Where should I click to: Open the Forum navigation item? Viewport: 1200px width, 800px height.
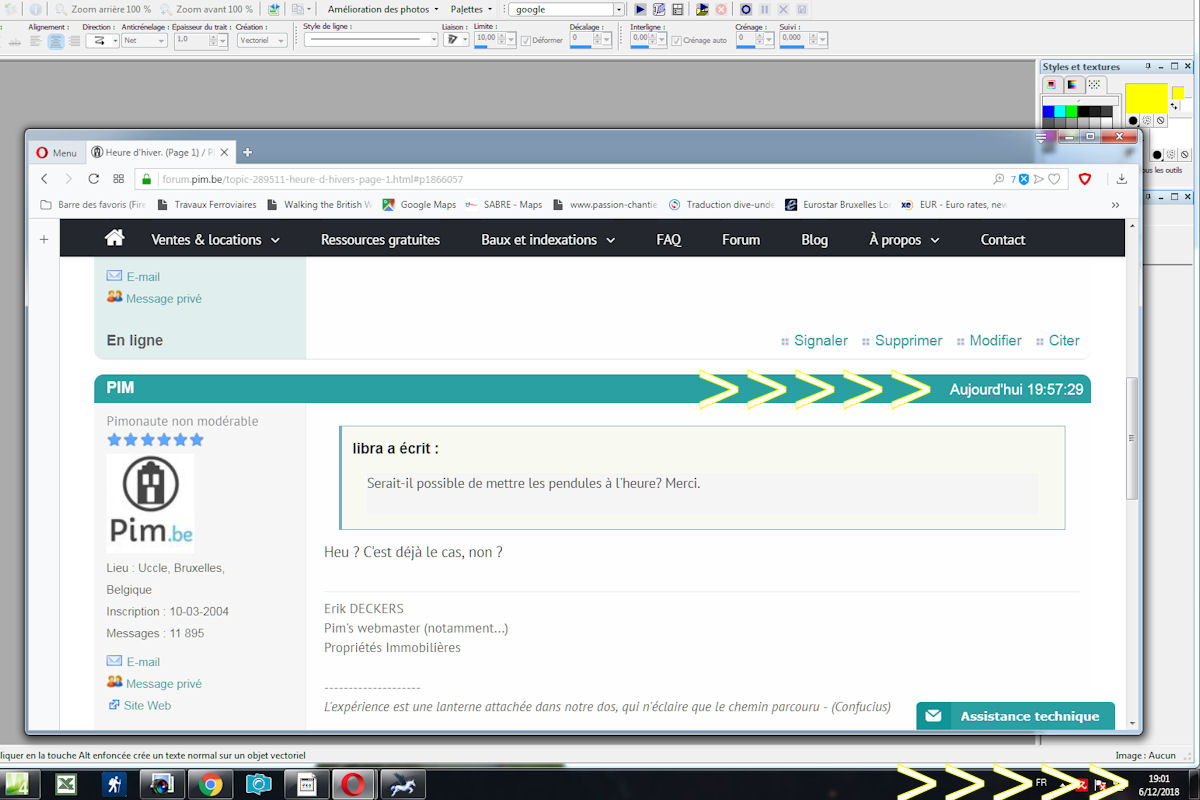[x=741, y=240]
